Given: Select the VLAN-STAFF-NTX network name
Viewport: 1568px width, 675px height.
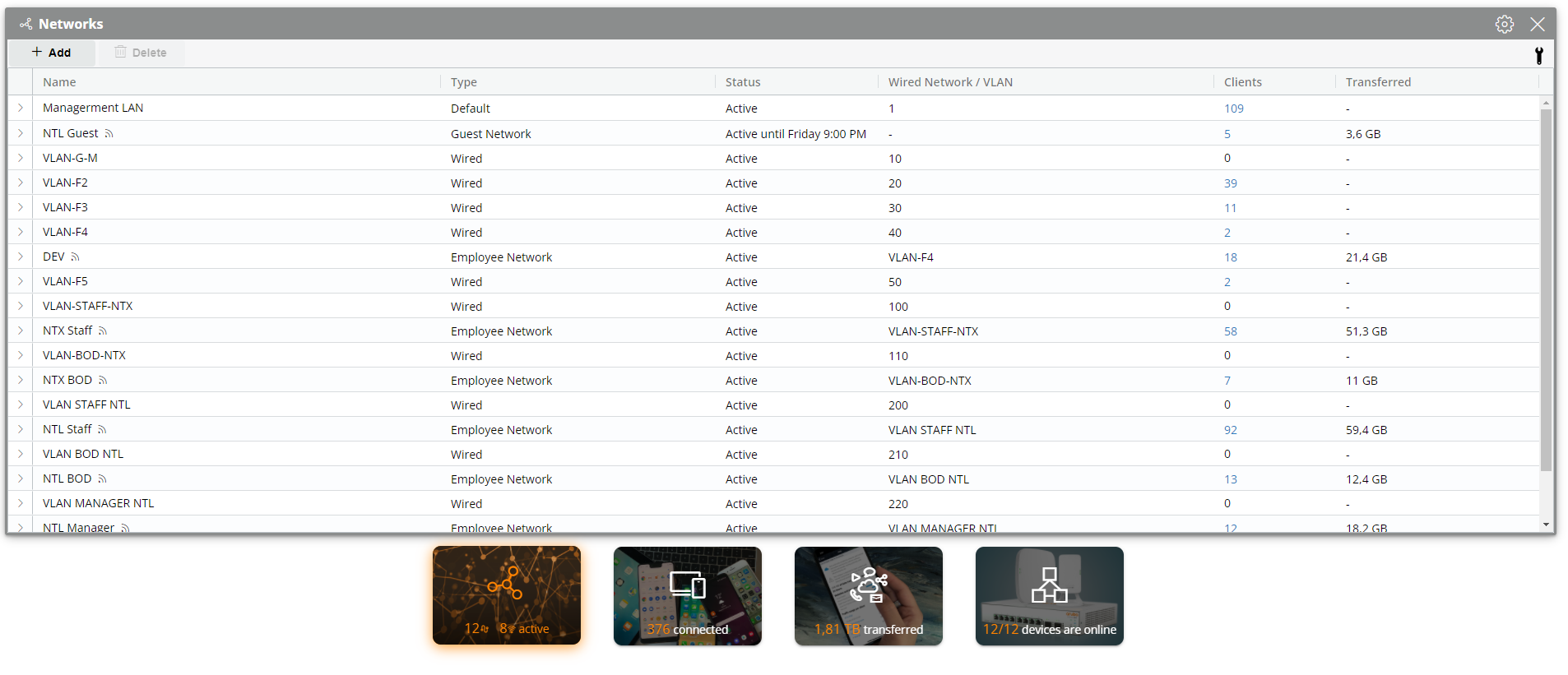Looking at the screenshot, I should (87, 306).
